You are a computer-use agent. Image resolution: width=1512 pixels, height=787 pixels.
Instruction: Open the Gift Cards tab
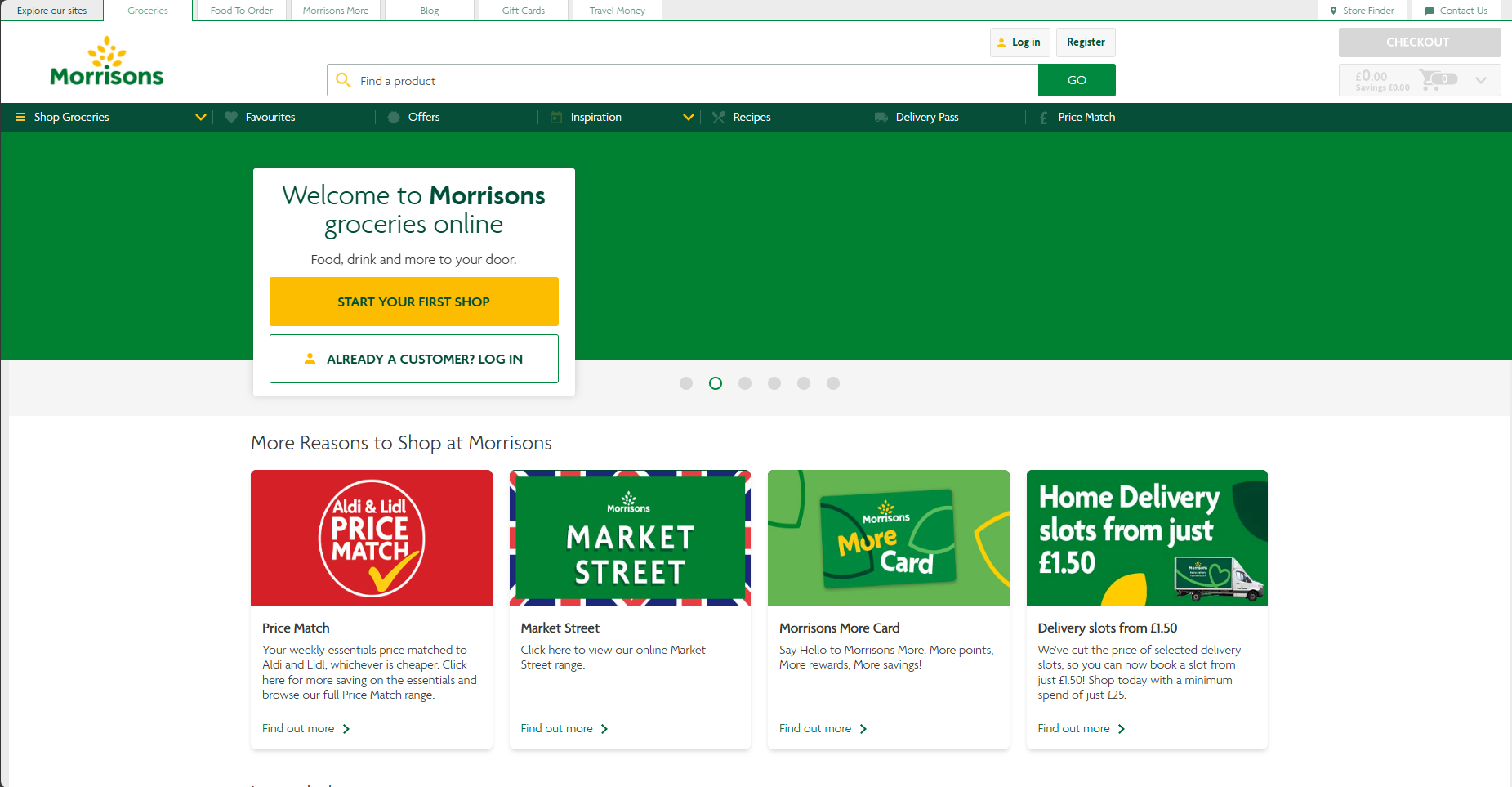(524, 11)
